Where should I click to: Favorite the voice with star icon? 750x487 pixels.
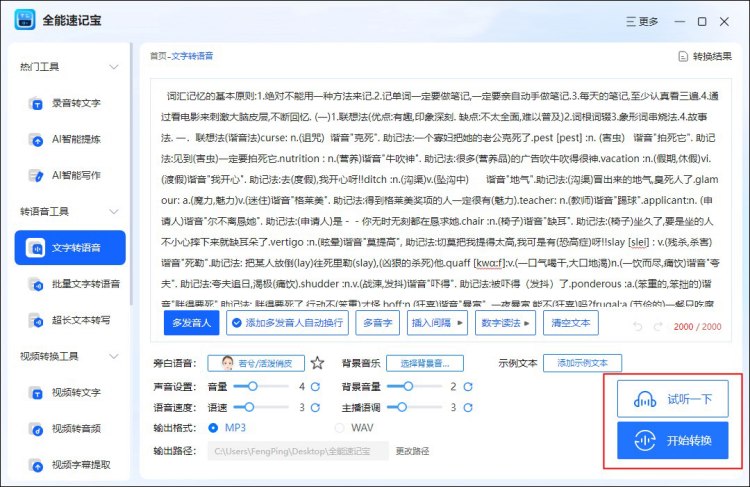318,363
